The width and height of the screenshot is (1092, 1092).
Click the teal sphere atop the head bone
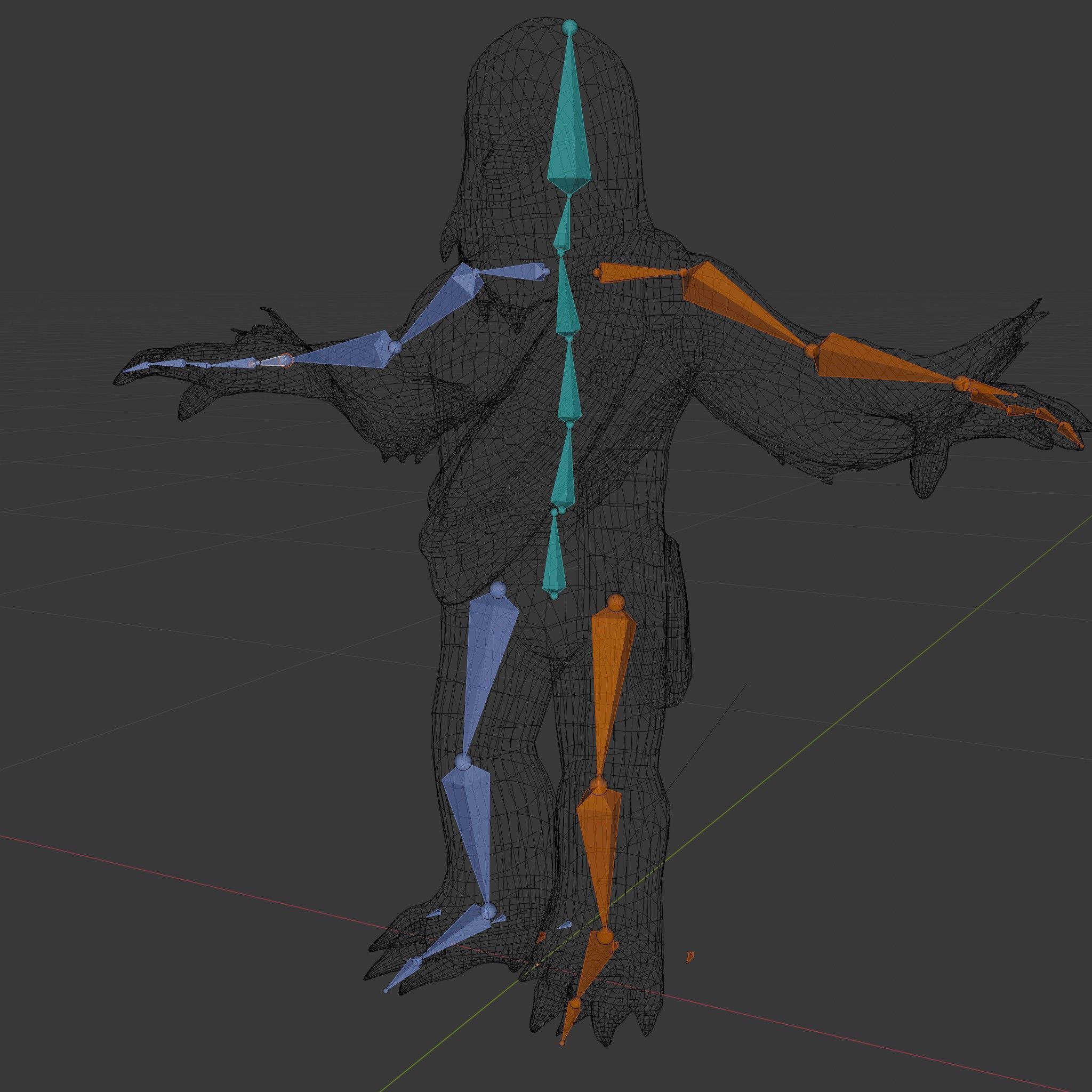[x=570, y=27]
